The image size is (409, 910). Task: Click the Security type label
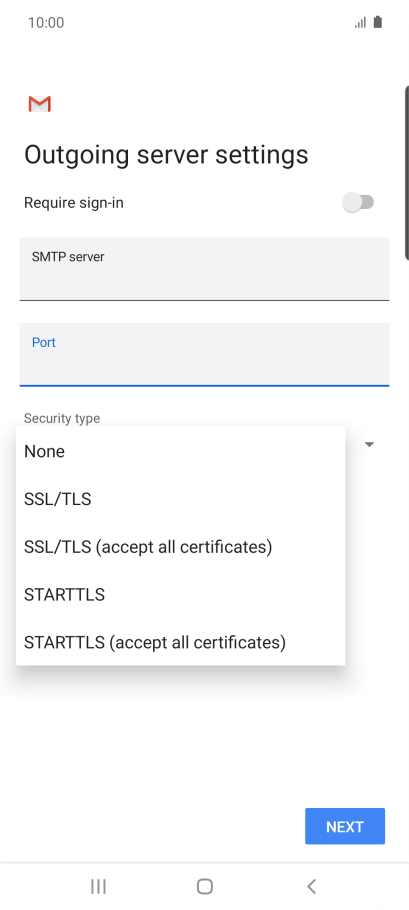pyautogui.click(x=61, y=418)
